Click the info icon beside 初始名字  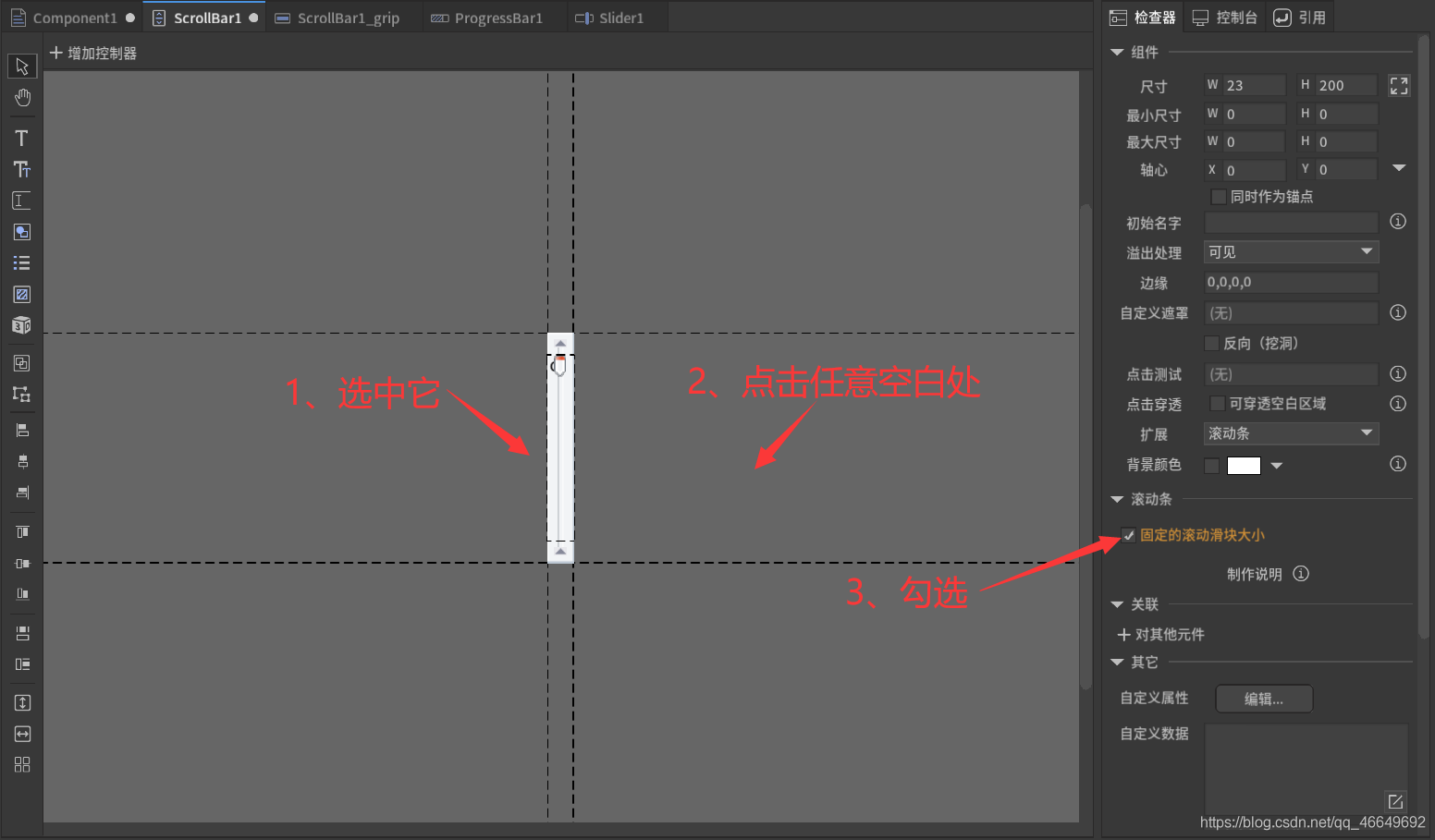pos(1398,222)
